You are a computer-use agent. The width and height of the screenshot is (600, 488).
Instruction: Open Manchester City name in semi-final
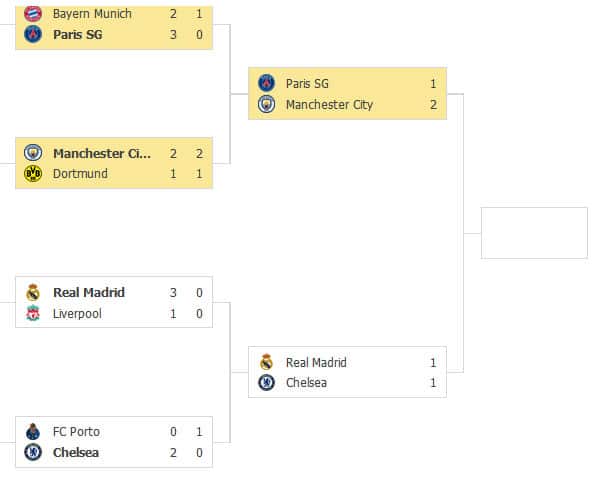(x=329, y=104)
